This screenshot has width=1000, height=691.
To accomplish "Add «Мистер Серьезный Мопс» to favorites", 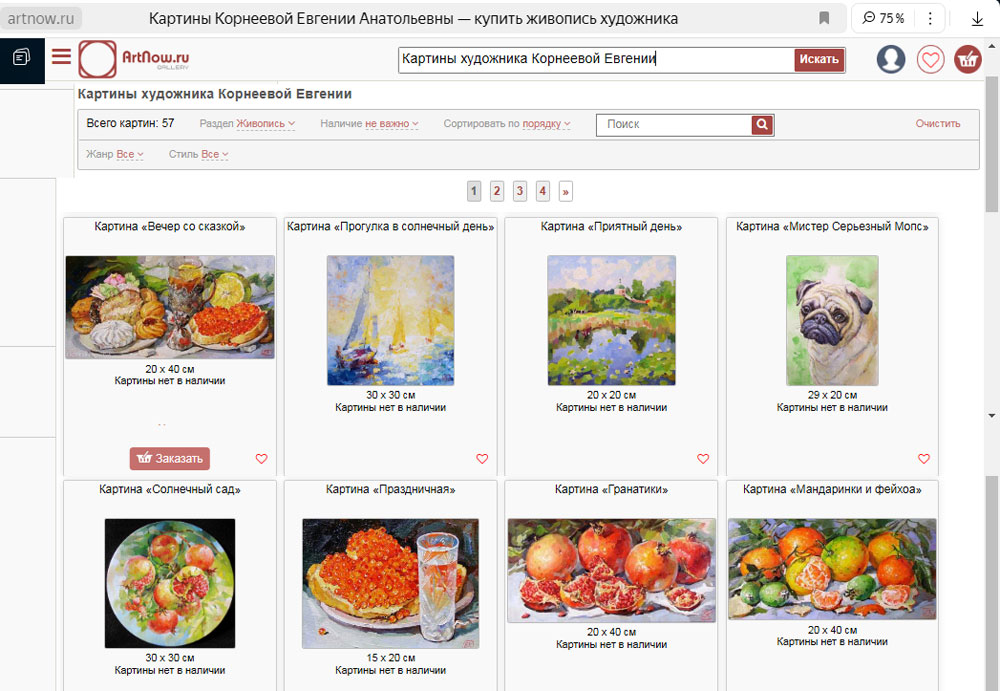I will (923, 459).
